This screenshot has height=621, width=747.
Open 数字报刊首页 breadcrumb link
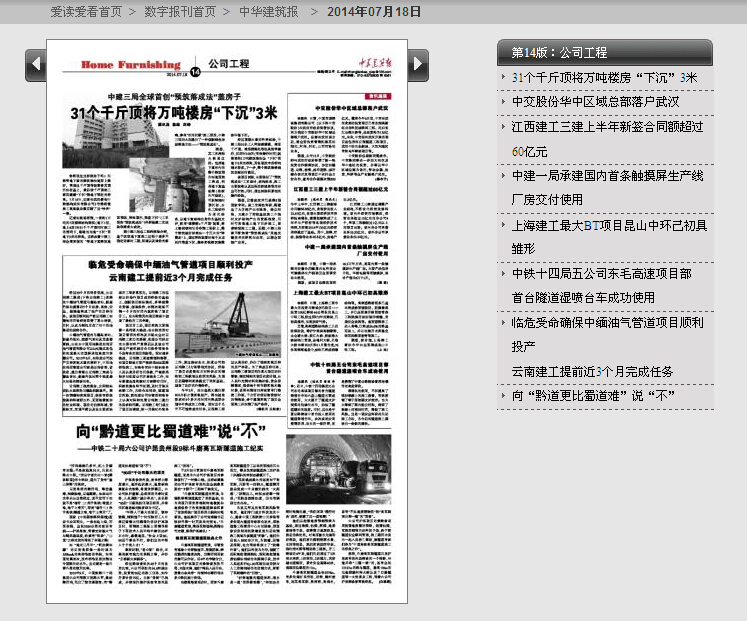click(180, 12)
